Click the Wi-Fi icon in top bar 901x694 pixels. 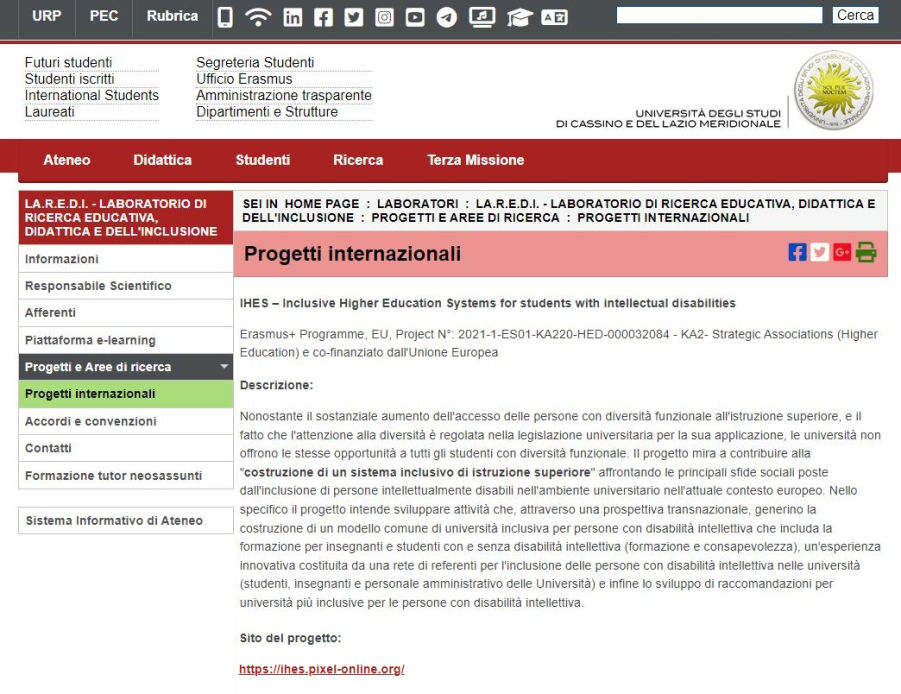click(258, 17)
